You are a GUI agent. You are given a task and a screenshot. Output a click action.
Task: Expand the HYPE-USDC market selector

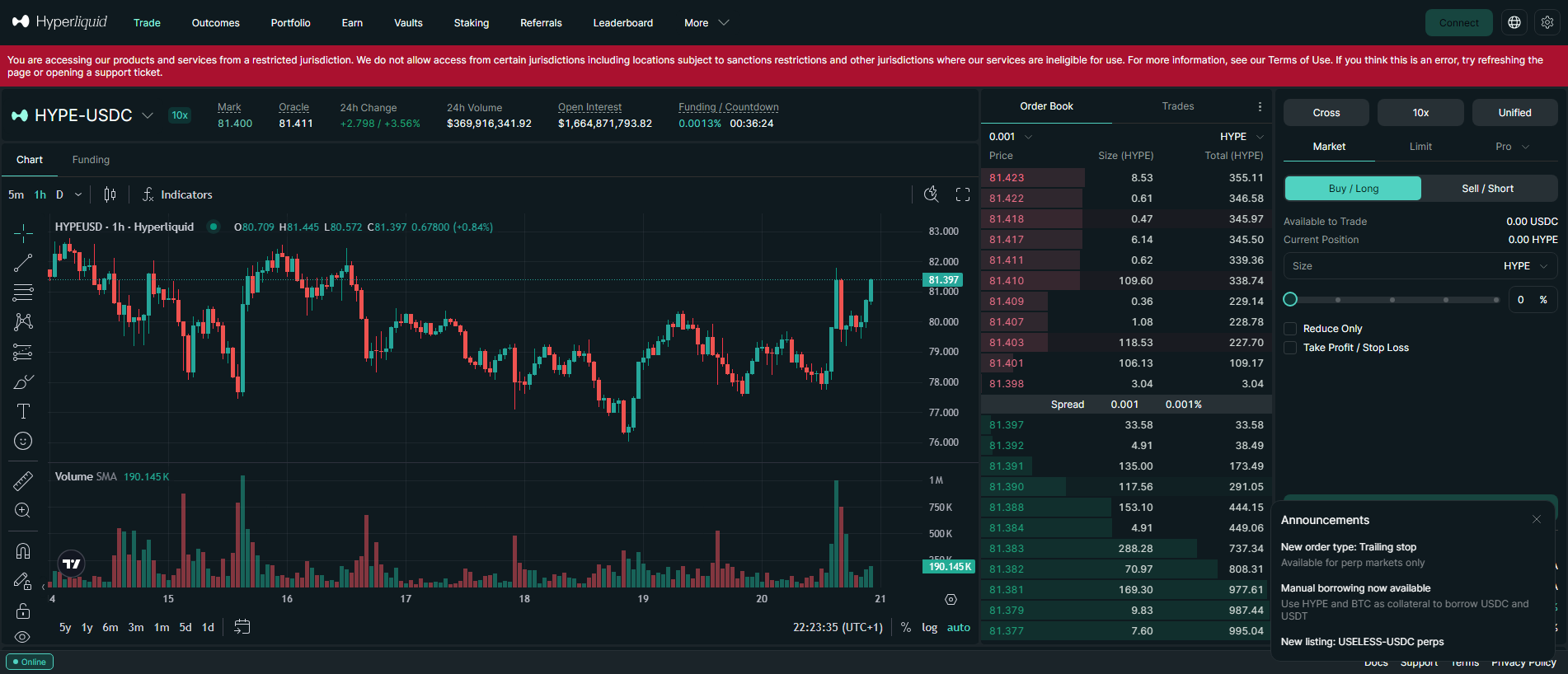click(x=82, y=115)
